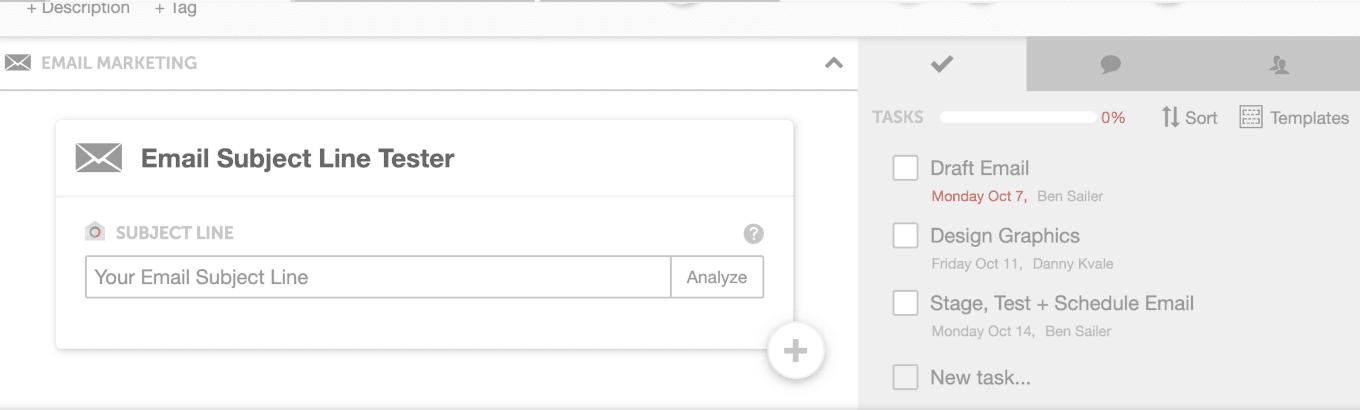Click the Templates grid icon

pyautogui.click(x=1251, y=117)
